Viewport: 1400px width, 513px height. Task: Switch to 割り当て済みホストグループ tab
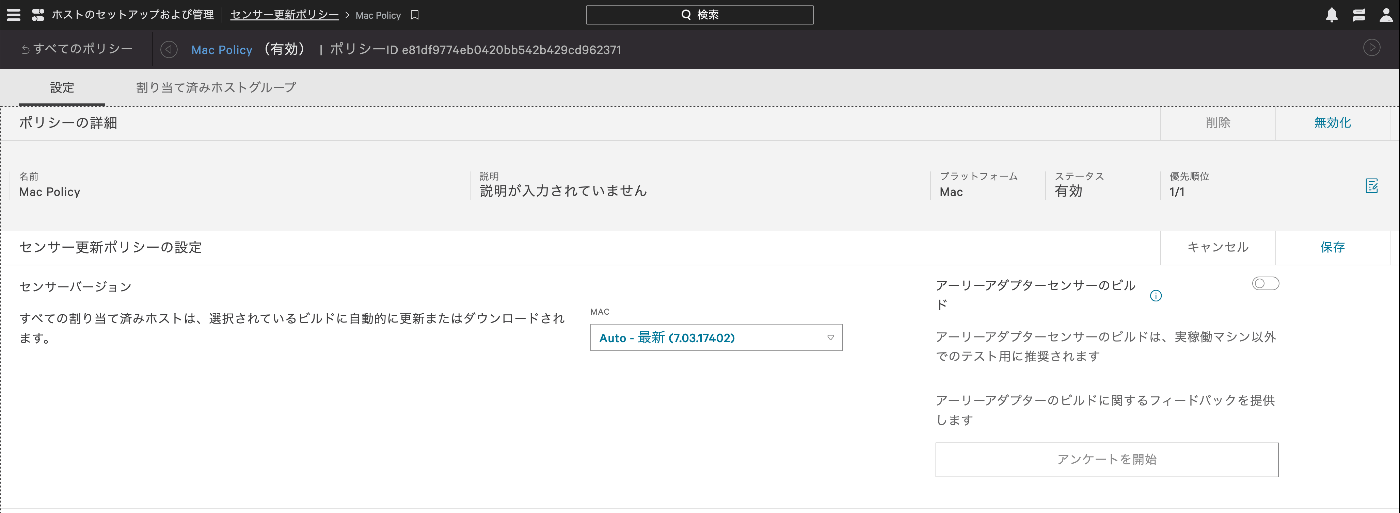coord(216,88)
